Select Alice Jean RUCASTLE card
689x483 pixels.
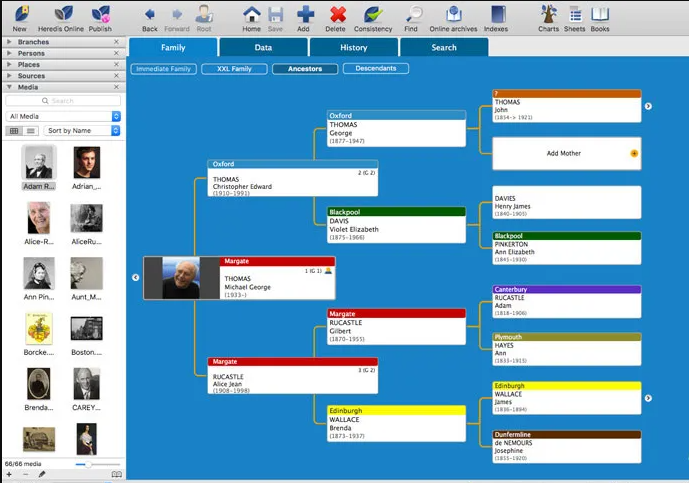point(293,376)
